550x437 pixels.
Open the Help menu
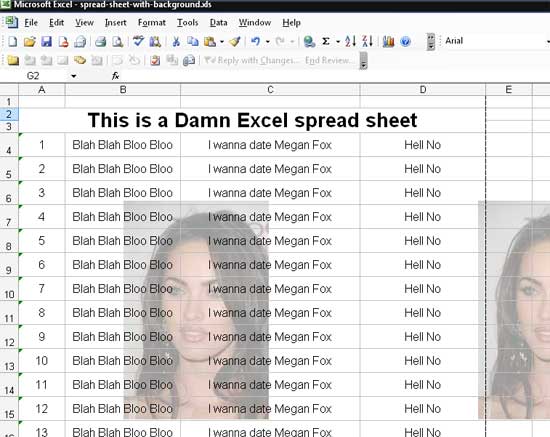(x=291, y=23)
